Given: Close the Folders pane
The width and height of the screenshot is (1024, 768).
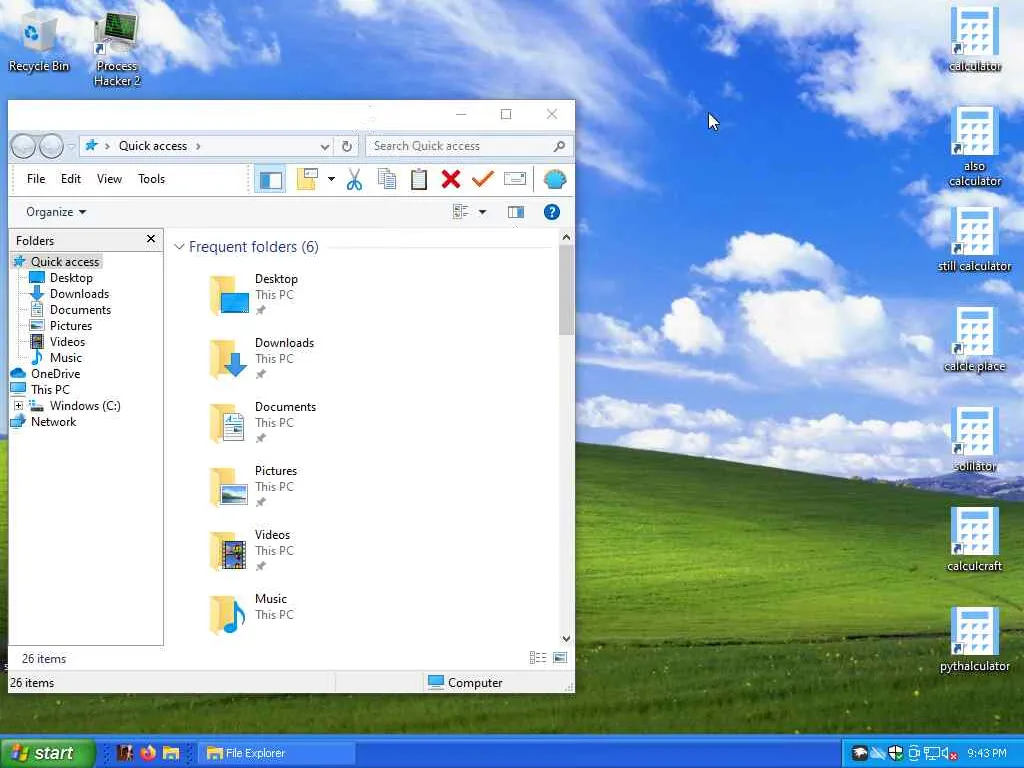Looking at the screenshot, I should pyautogui.click(x=151, y=239).
